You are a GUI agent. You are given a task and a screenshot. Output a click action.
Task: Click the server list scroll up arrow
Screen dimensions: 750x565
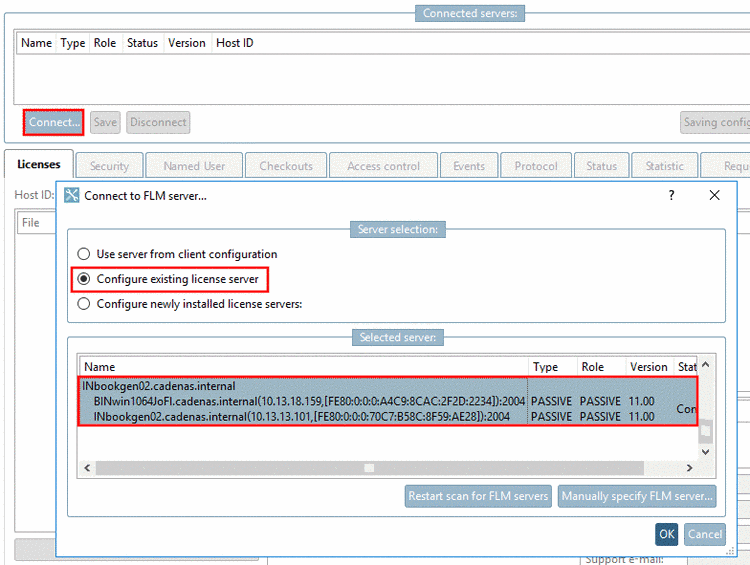tap(706, 365)
